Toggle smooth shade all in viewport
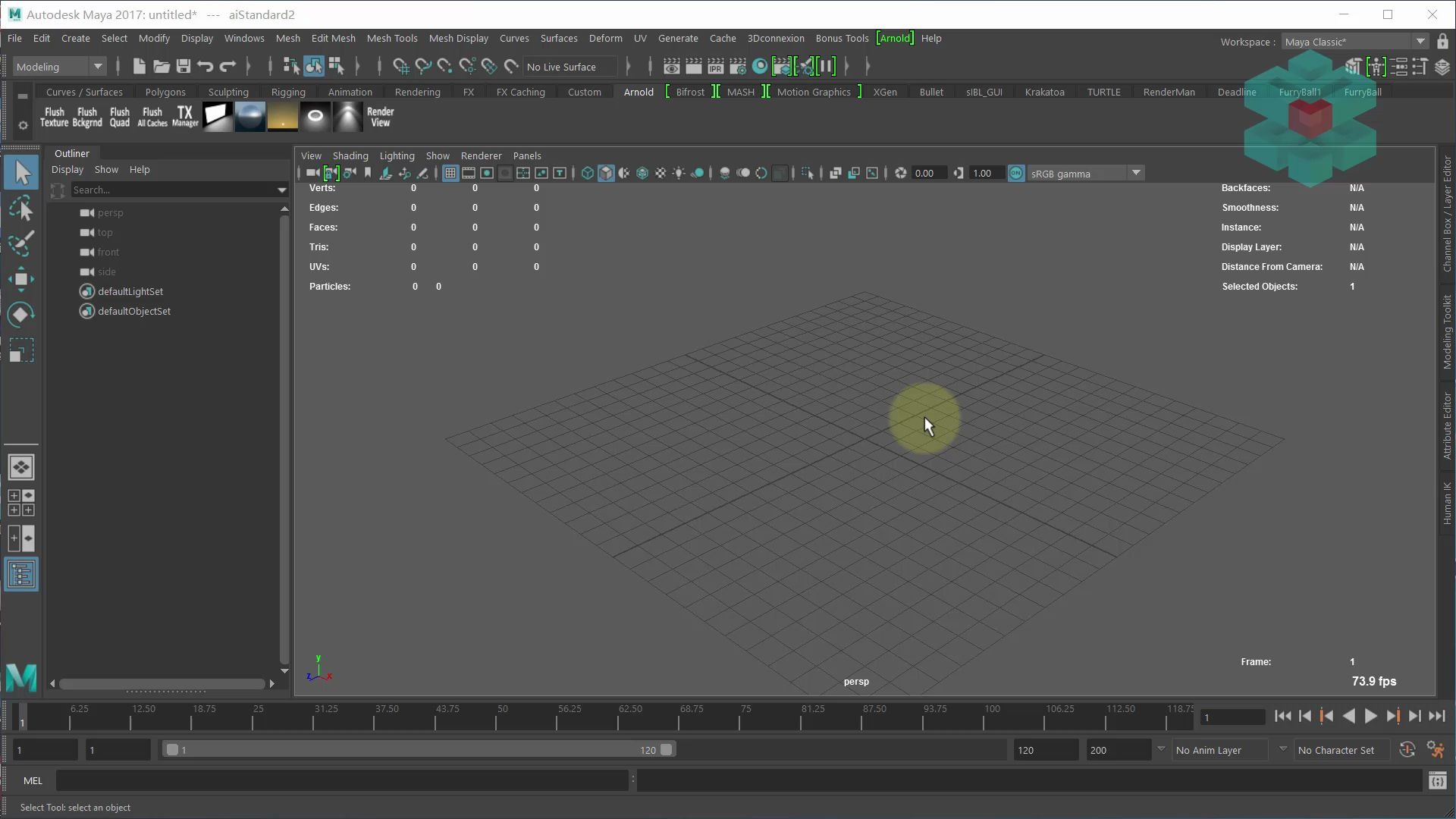 point(606,174)
